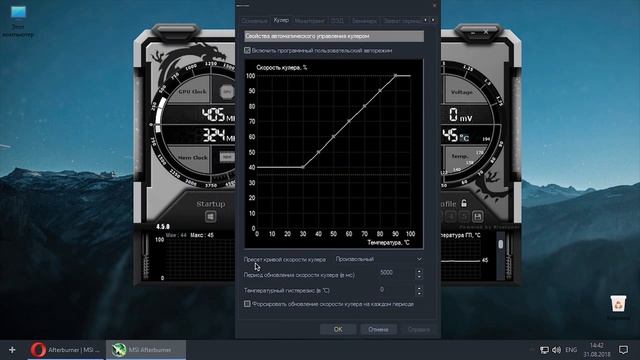Open the fan speed curve preset dropdown
Image resolution: width=640 pixels, height=360 pixels.
point(379,259)
